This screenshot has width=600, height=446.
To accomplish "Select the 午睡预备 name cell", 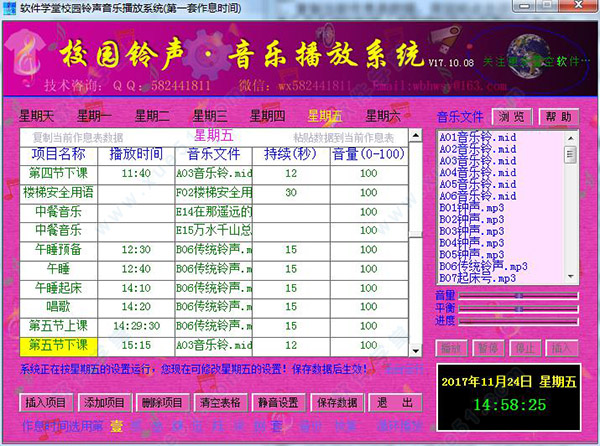I will [x=59, y=249].
